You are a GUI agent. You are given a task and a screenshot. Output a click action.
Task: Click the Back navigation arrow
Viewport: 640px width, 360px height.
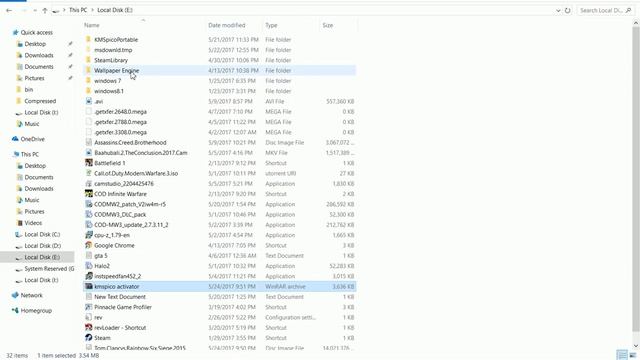point(9,10)
